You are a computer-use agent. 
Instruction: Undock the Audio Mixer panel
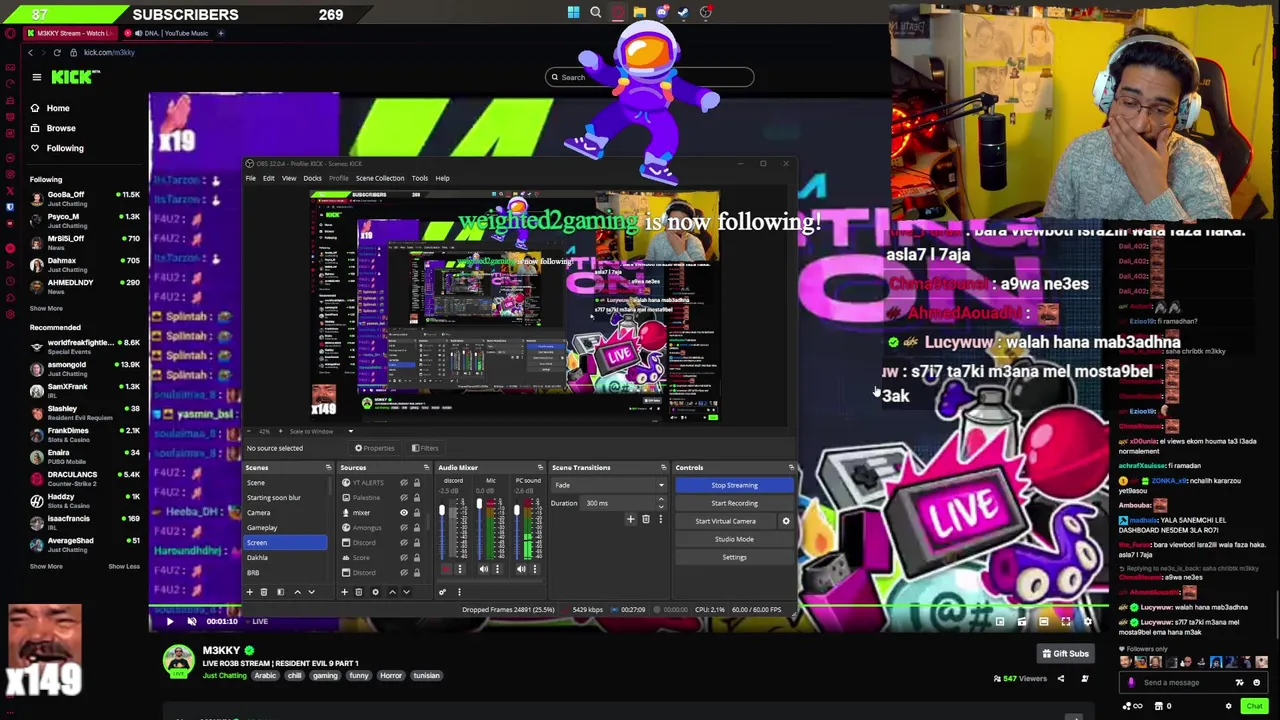[540, 468]
